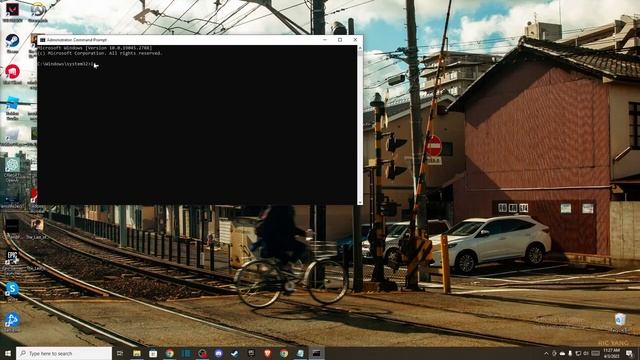Open the second Chrome taskbar icon
640x360 pixels.
[284, 353]
